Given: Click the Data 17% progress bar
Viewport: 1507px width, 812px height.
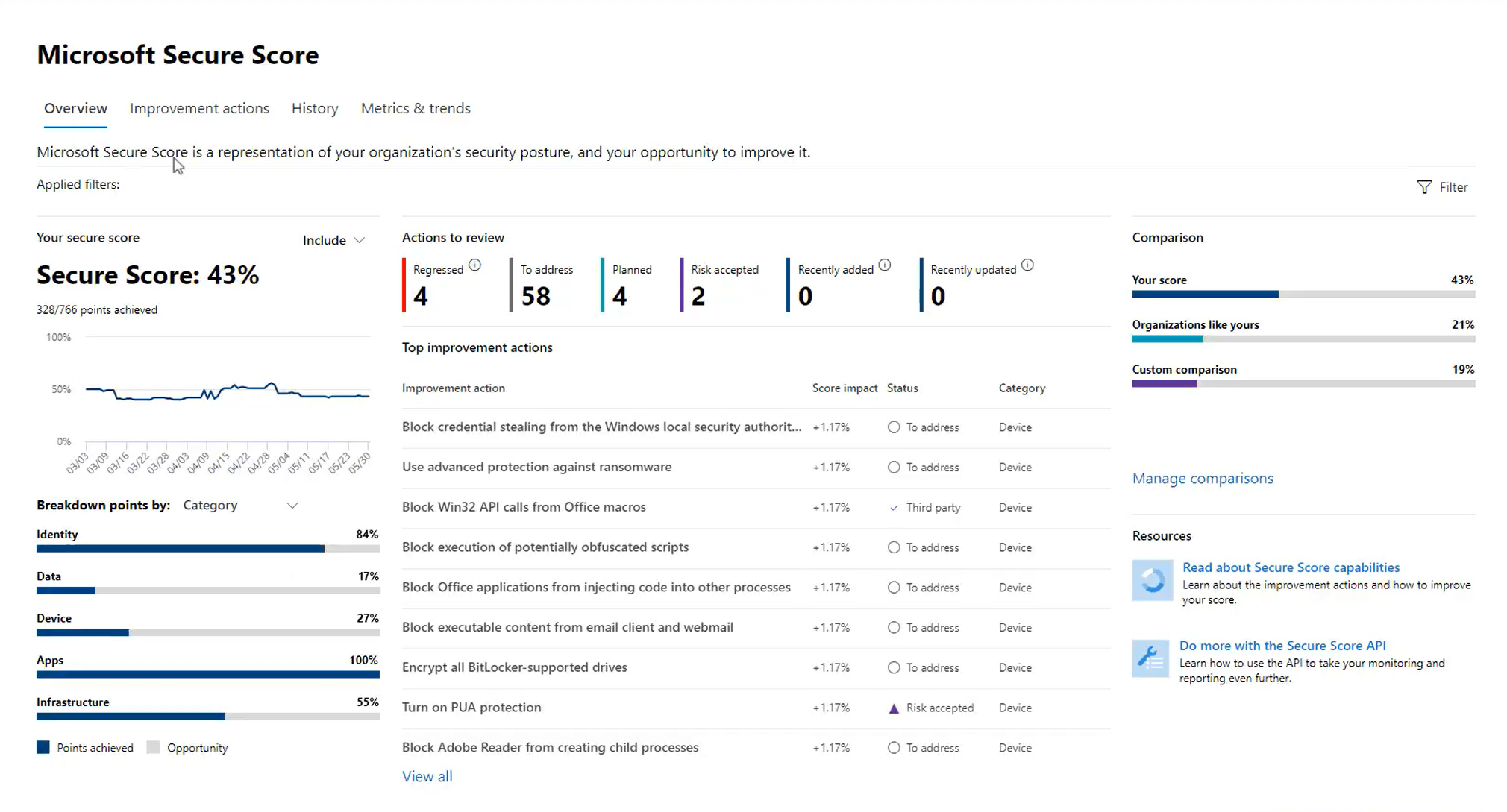Looking at the screenshot, I should (x=207, y=591).
